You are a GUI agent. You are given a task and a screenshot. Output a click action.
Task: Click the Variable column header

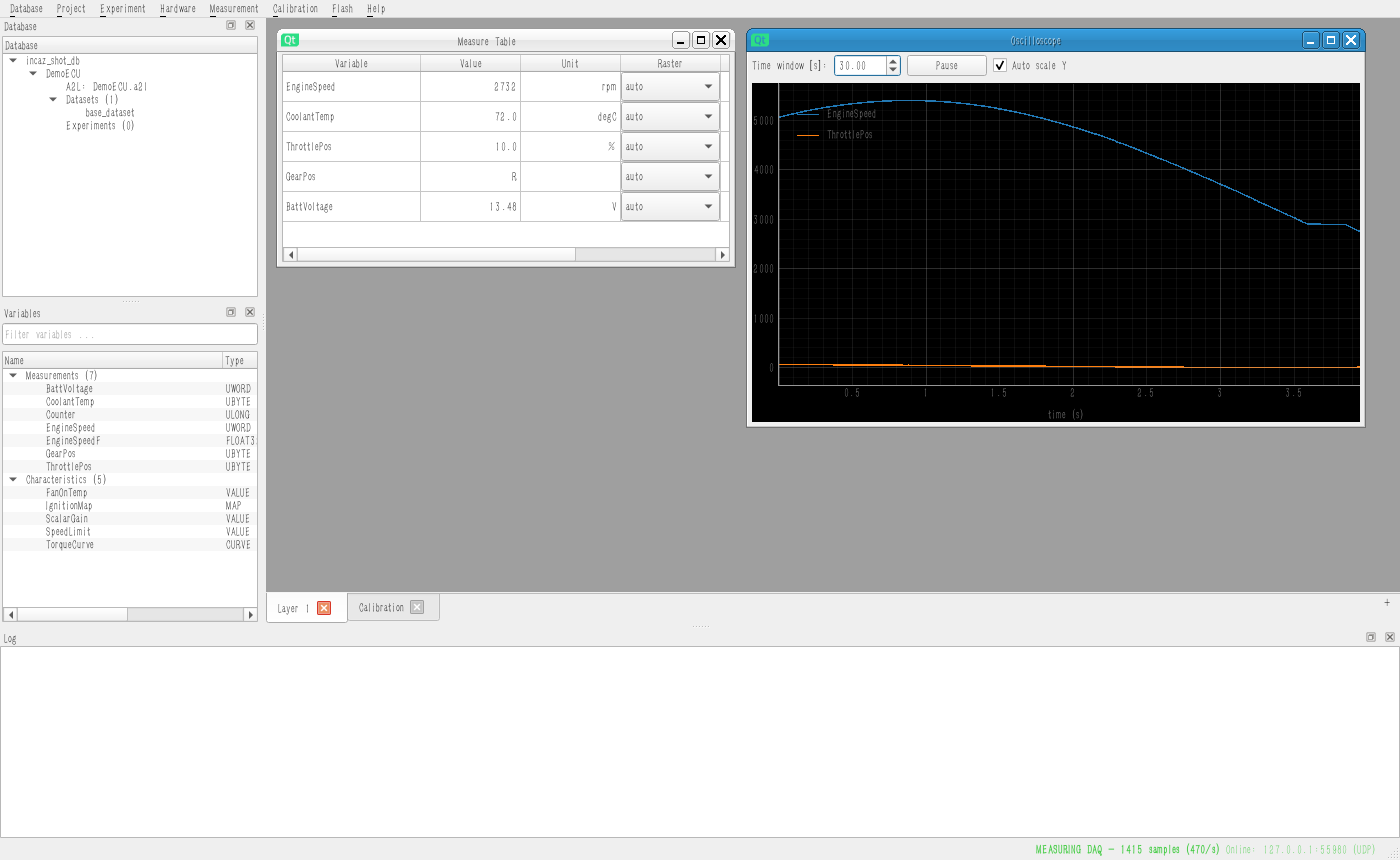click(351, 63)
